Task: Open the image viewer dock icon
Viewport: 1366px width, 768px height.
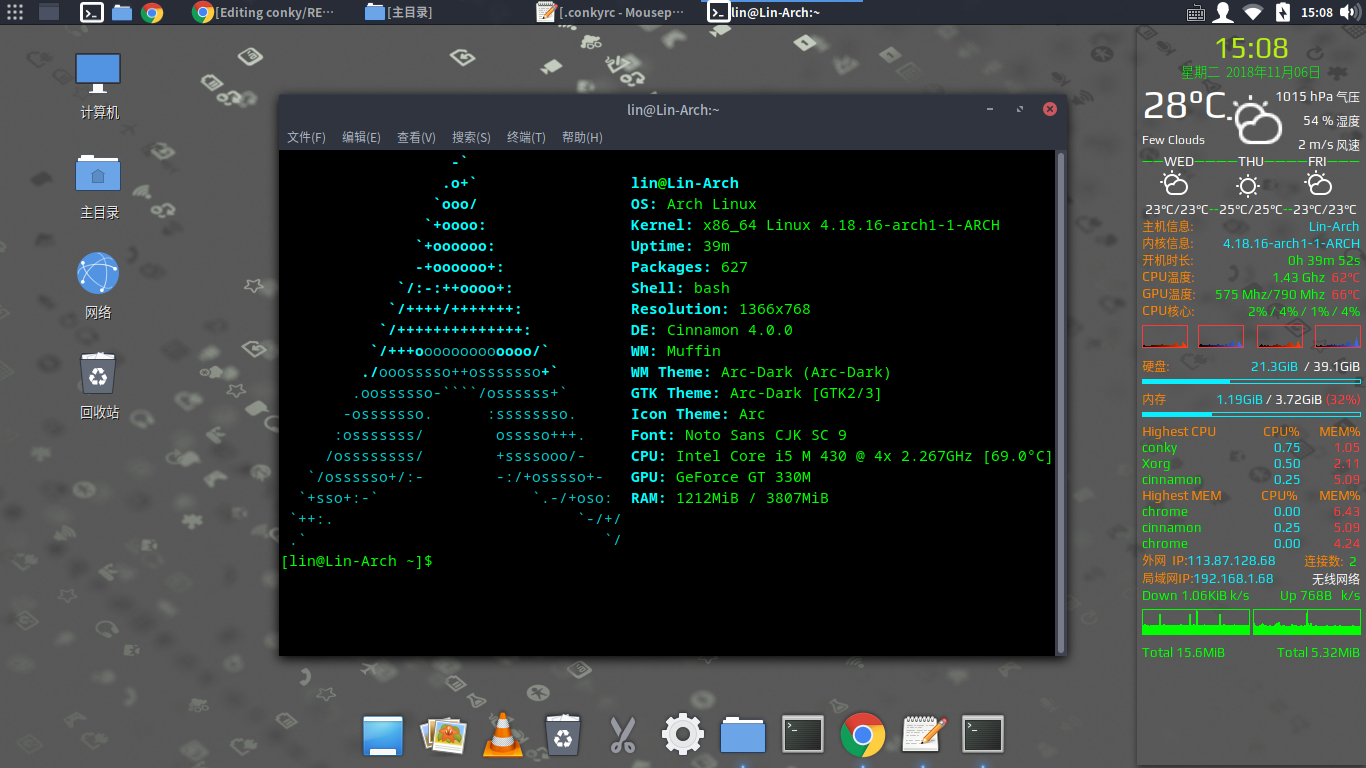Action: coord(443,736)
